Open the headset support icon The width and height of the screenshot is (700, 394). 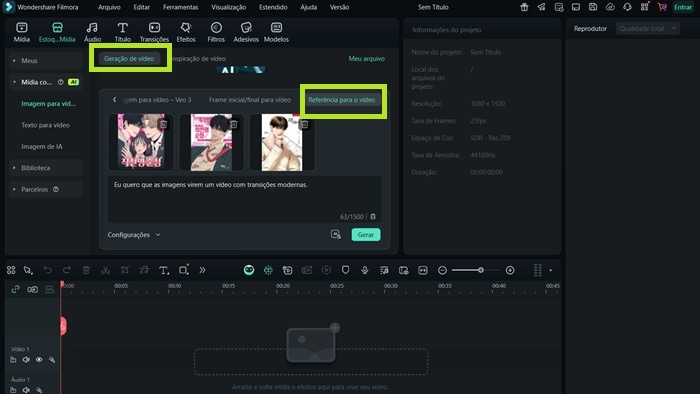(x=627, y=7)
